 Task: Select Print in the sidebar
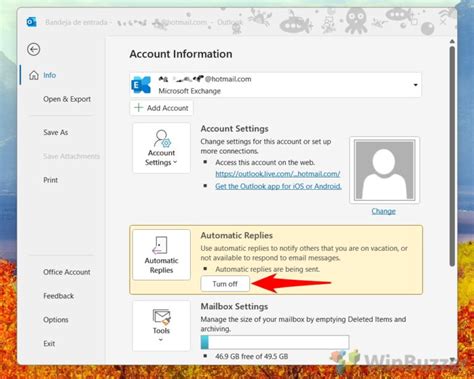51,180
